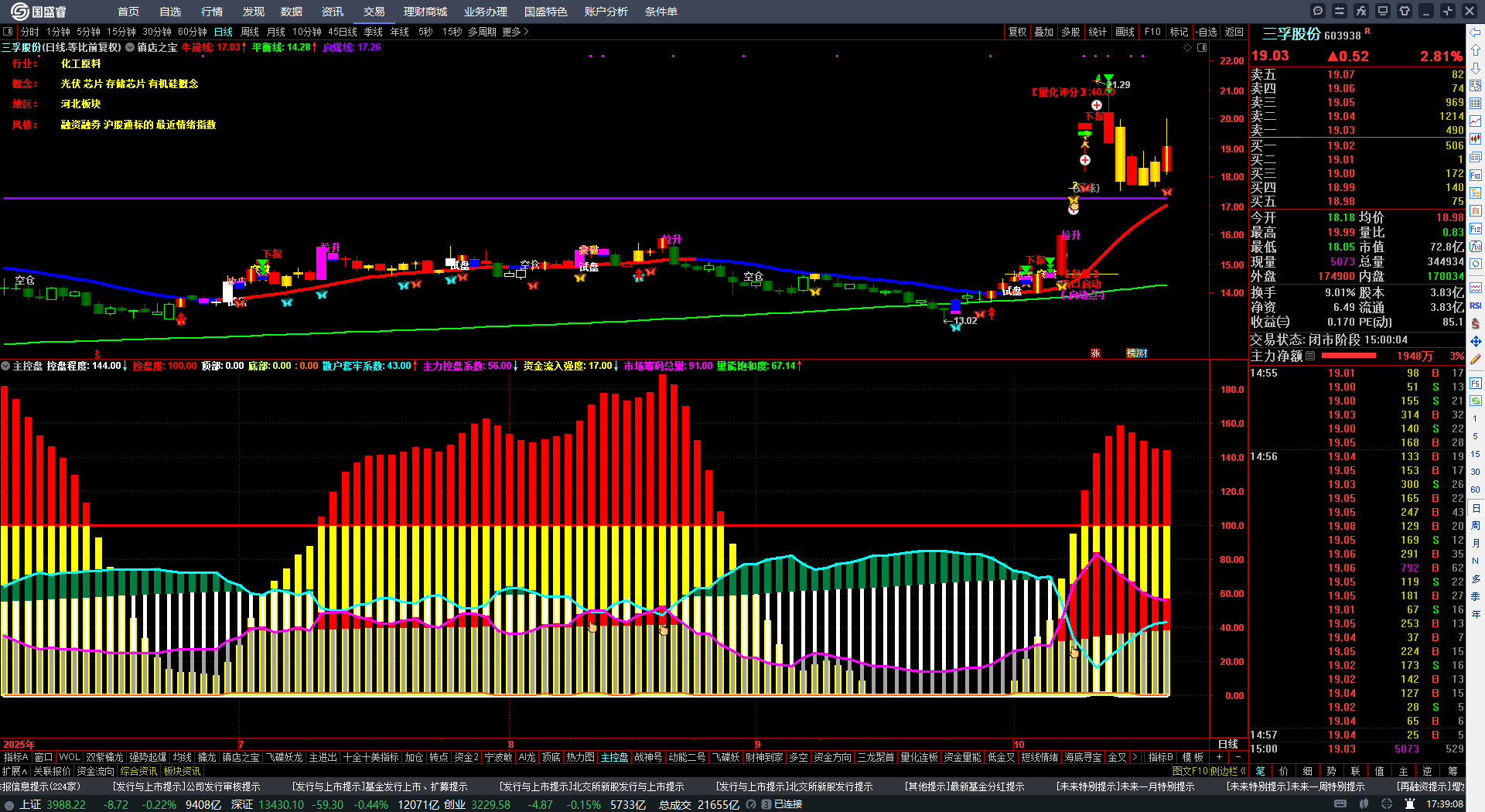Click the RSI indicator icon in sidebar
Image resolution: width=1485 pixels, height=812 pixels.
pyautogui.click(x=1476, y=305)
